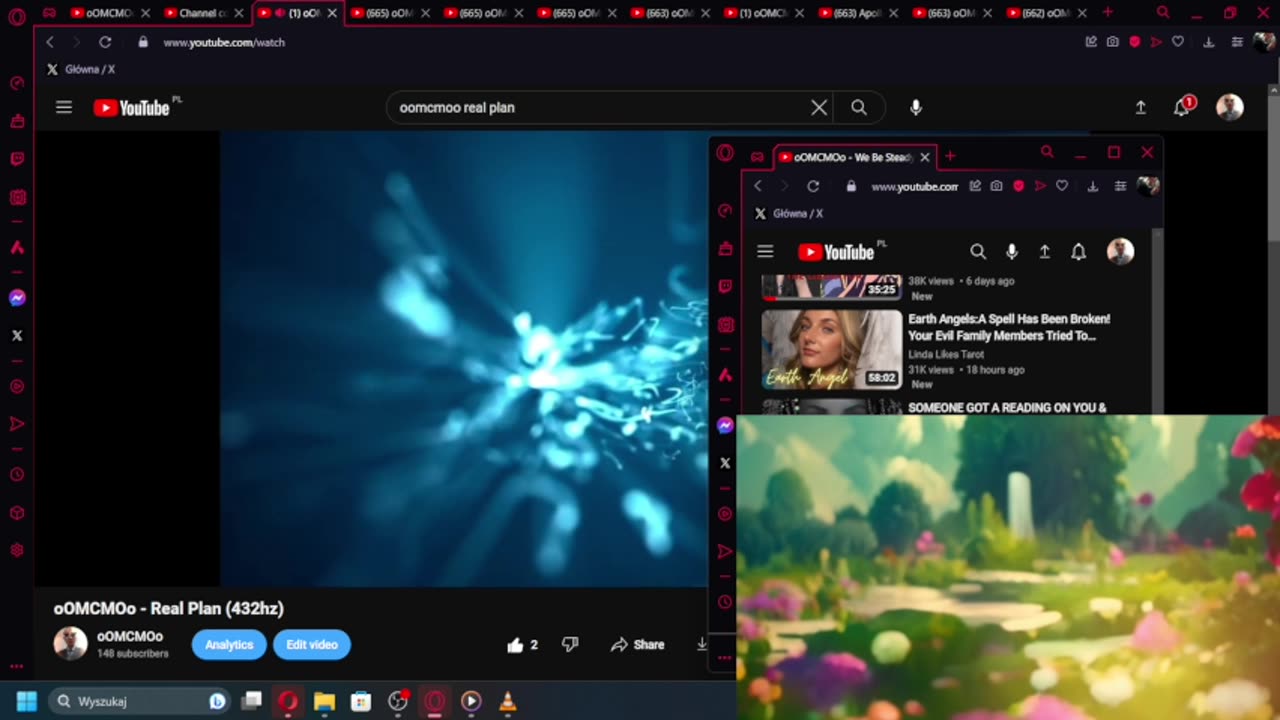The image size is (1280, 720).
Task: Open oOMCMOo channel name link
Action: tap(130, 637)
